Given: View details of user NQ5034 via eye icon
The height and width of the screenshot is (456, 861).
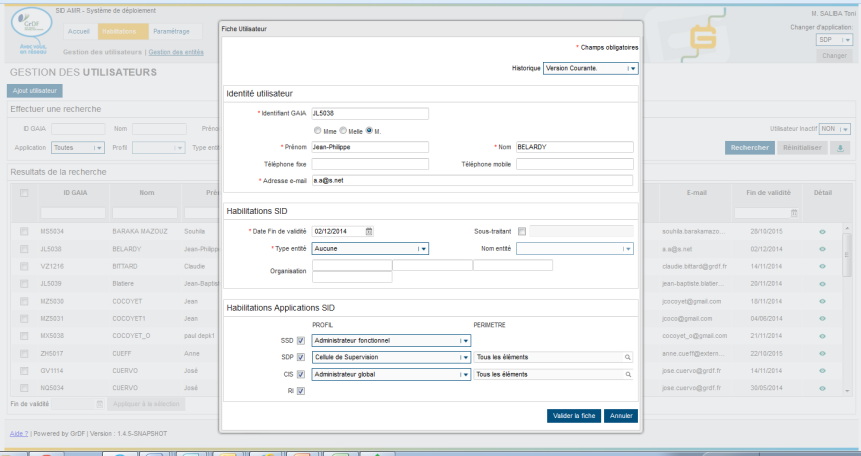Looking at the screenshot, I should (x=822, y=388).
